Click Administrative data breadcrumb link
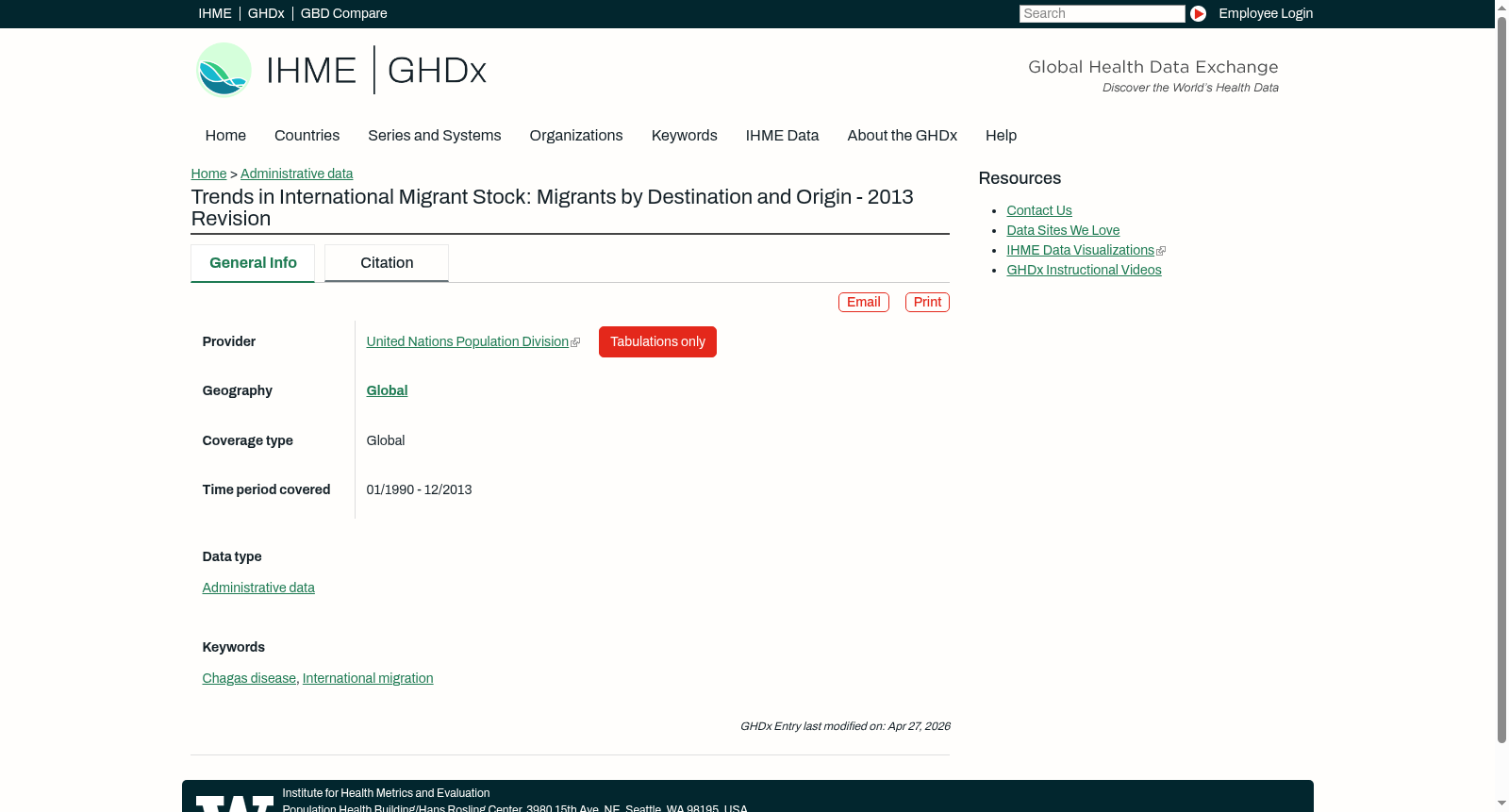This screenshot has width=1509, height=812. pyautogui.click(x=296, y=174)
